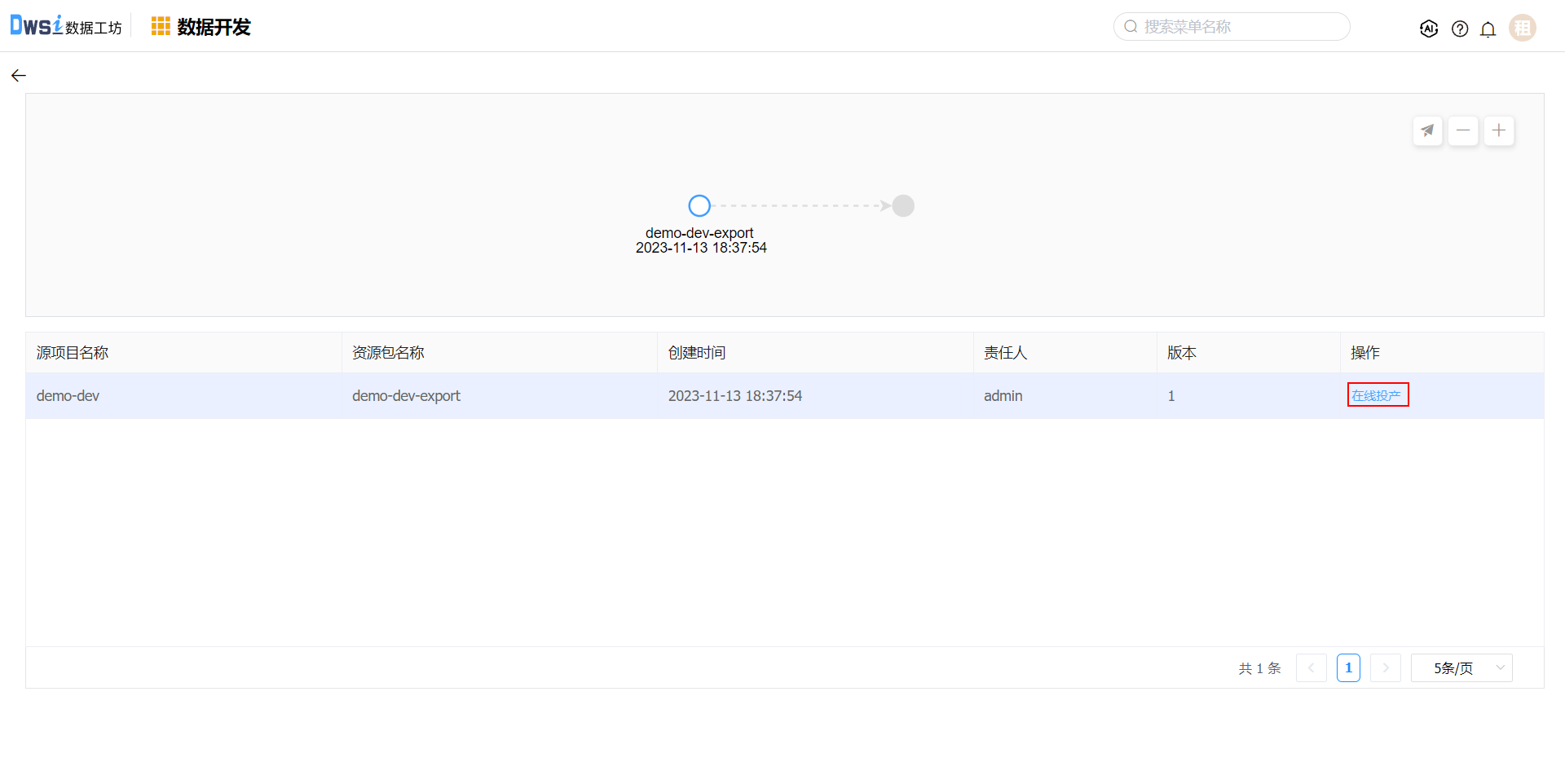This screenshot has height=784, width=1565.
Task: Select the demo-dev-export blue circle node
Action: click(x=699, y=205)
